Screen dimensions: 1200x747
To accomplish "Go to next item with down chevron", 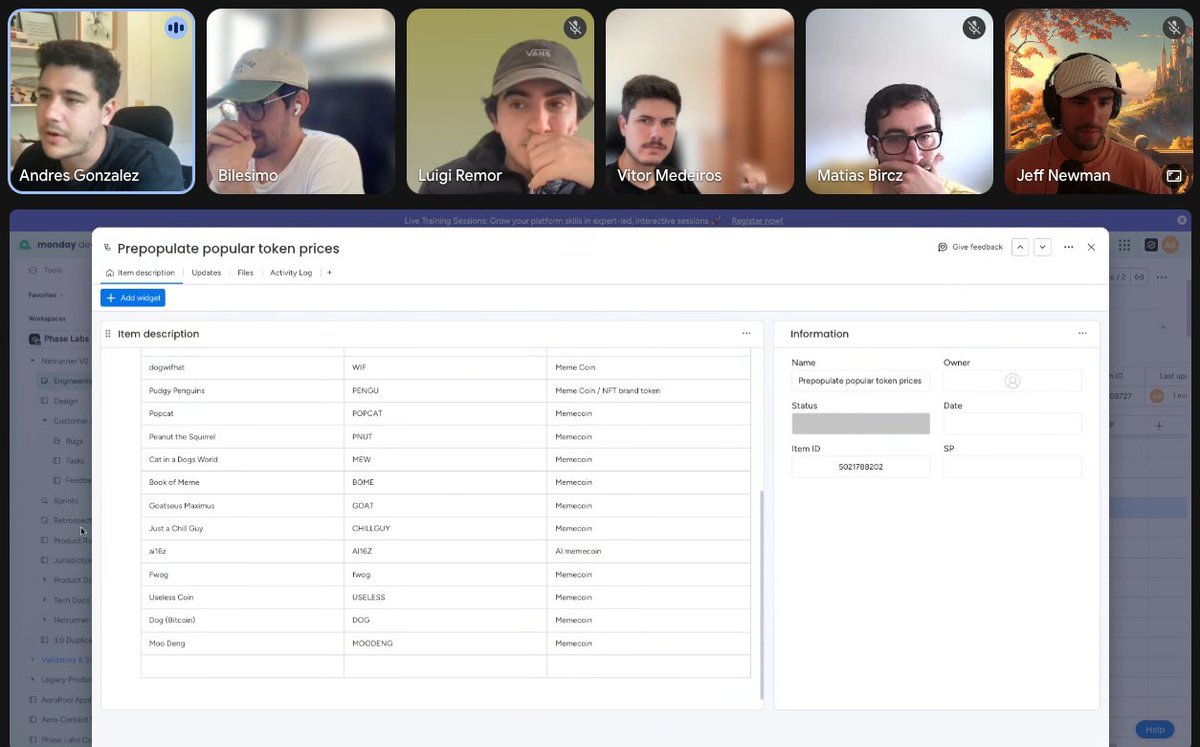I will (x=1042, y=247).
